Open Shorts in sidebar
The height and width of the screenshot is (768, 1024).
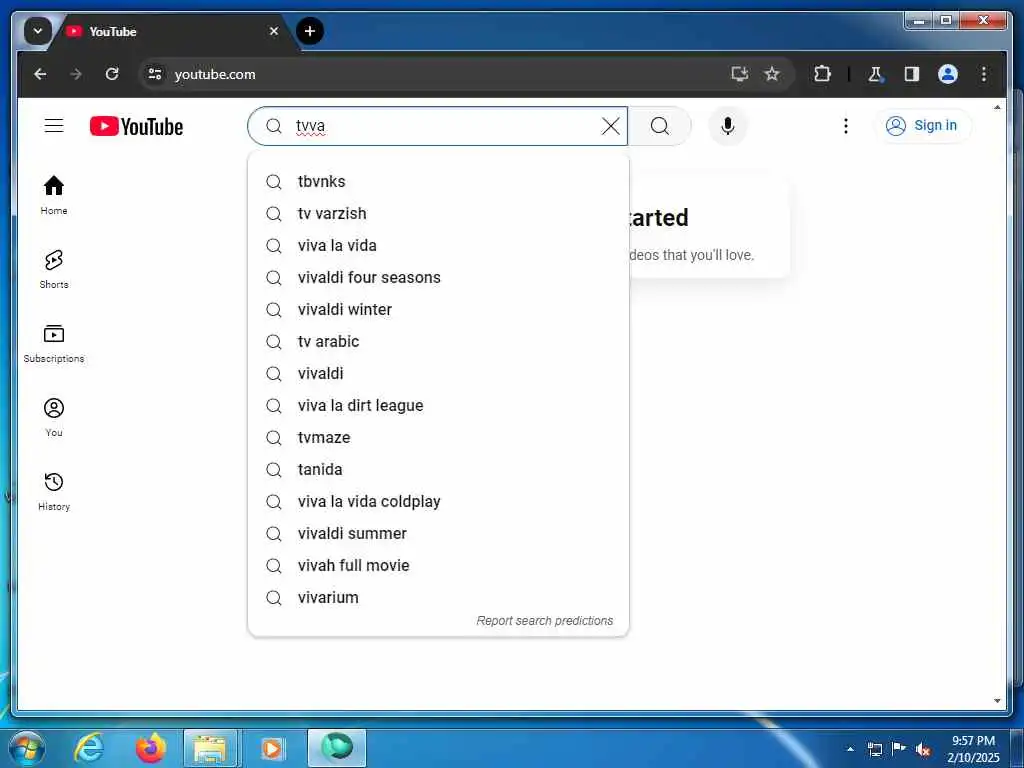[x=54, y=269]
